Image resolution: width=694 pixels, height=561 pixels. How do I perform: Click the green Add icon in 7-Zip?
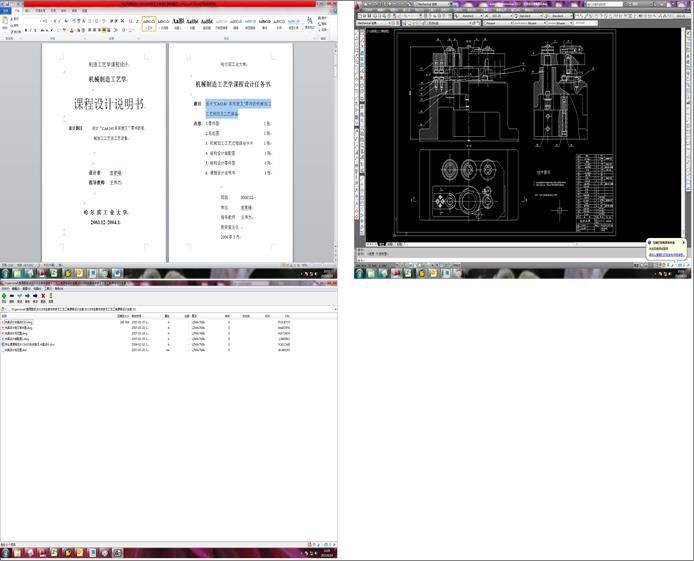5,296
